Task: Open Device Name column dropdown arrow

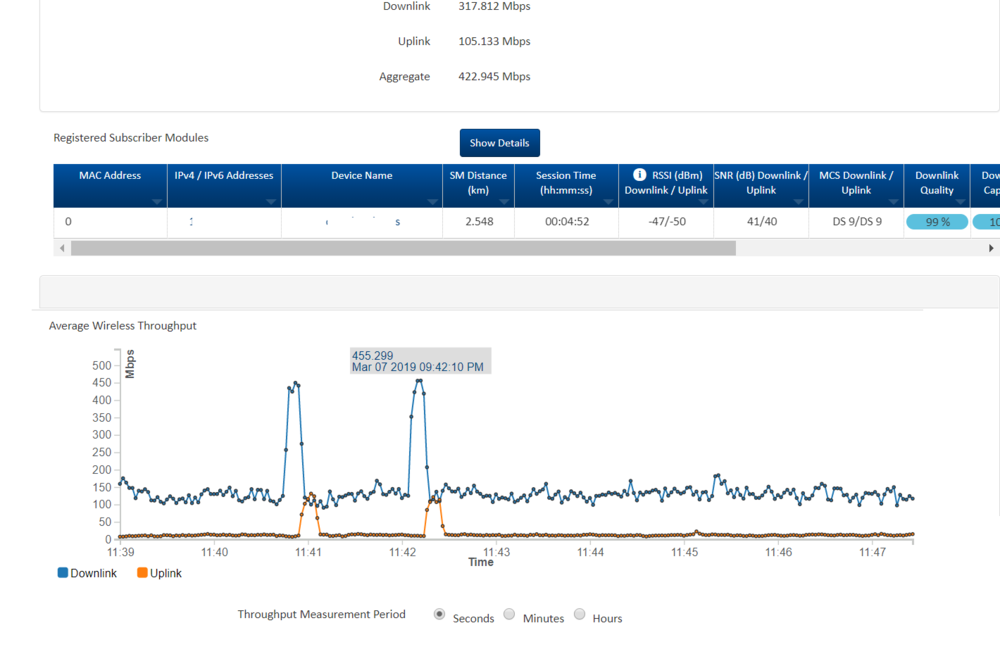Action: click(432, 201)
